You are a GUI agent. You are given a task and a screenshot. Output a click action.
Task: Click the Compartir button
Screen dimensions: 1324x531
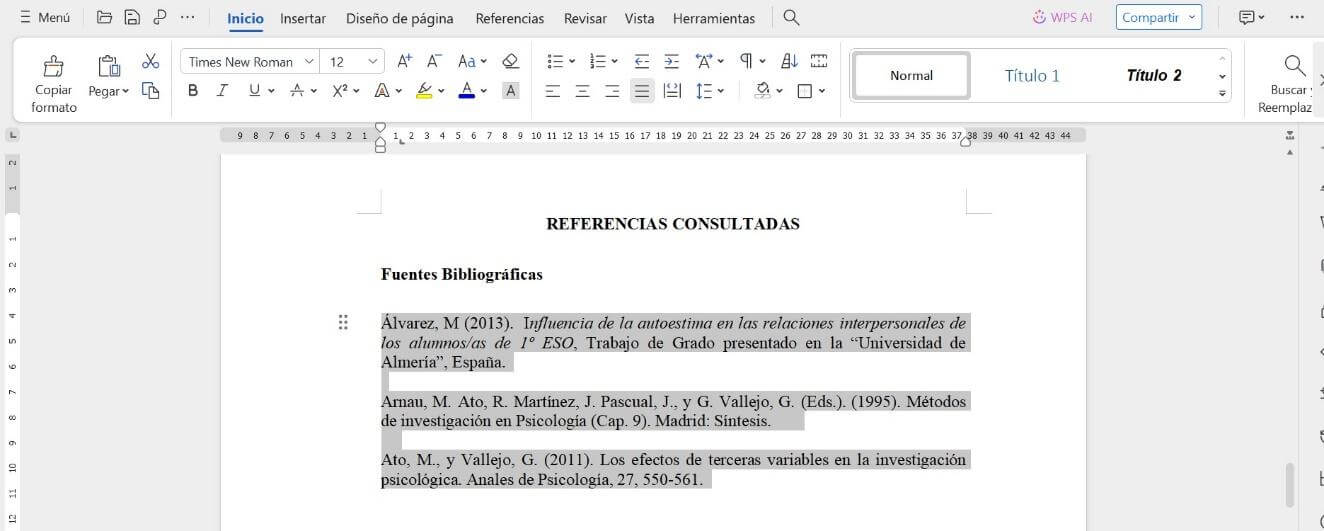point(1159,17)
